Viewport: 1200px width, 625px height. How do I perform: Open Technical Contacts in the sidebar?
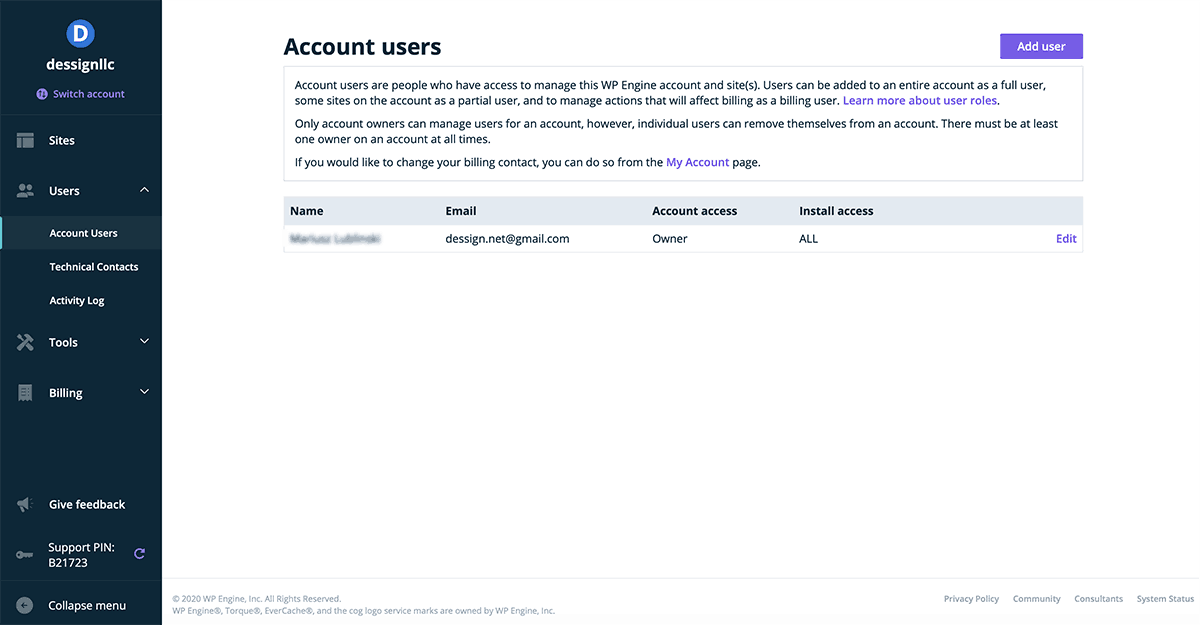(94, 267)
